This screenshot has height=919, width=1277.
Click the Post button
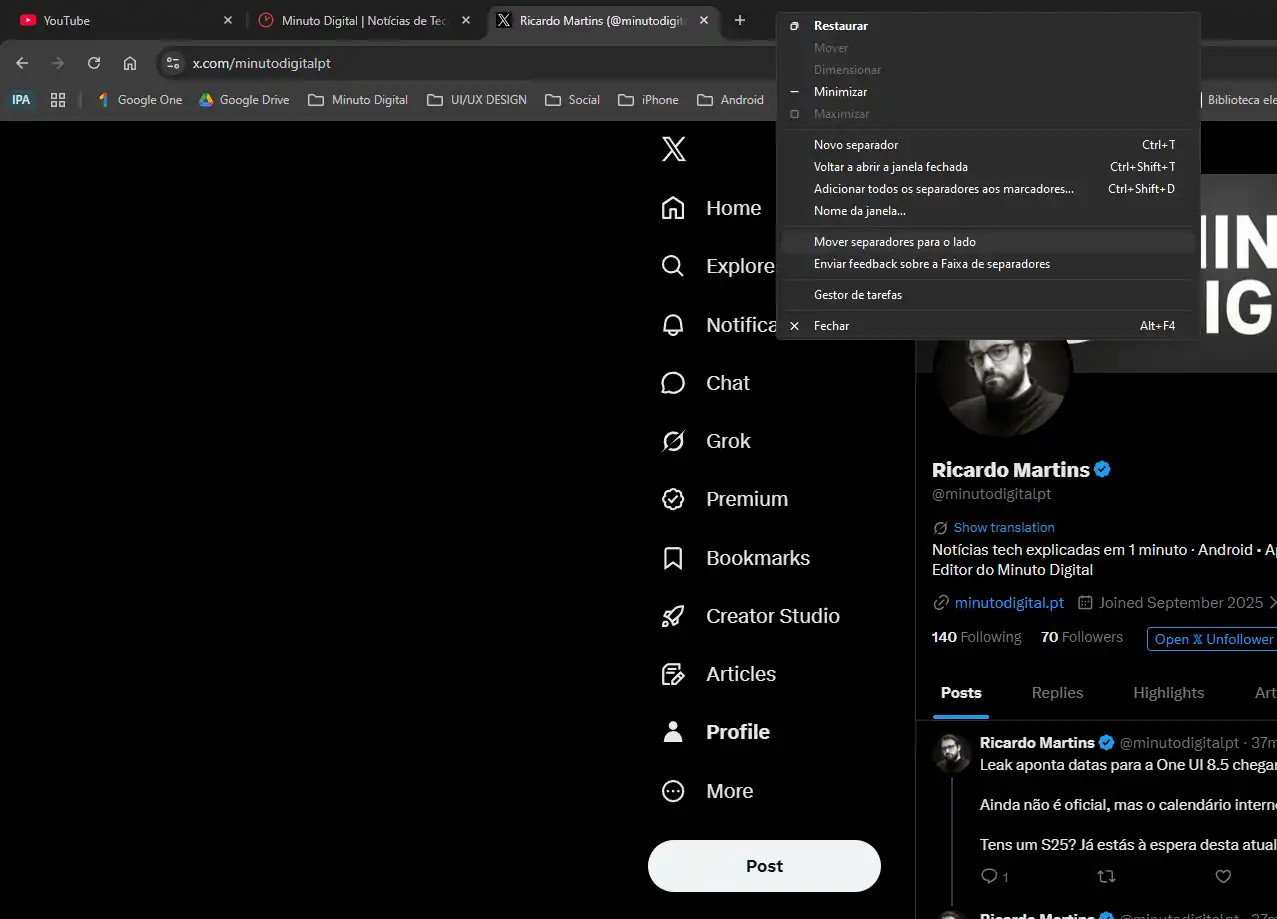[763, 865]
